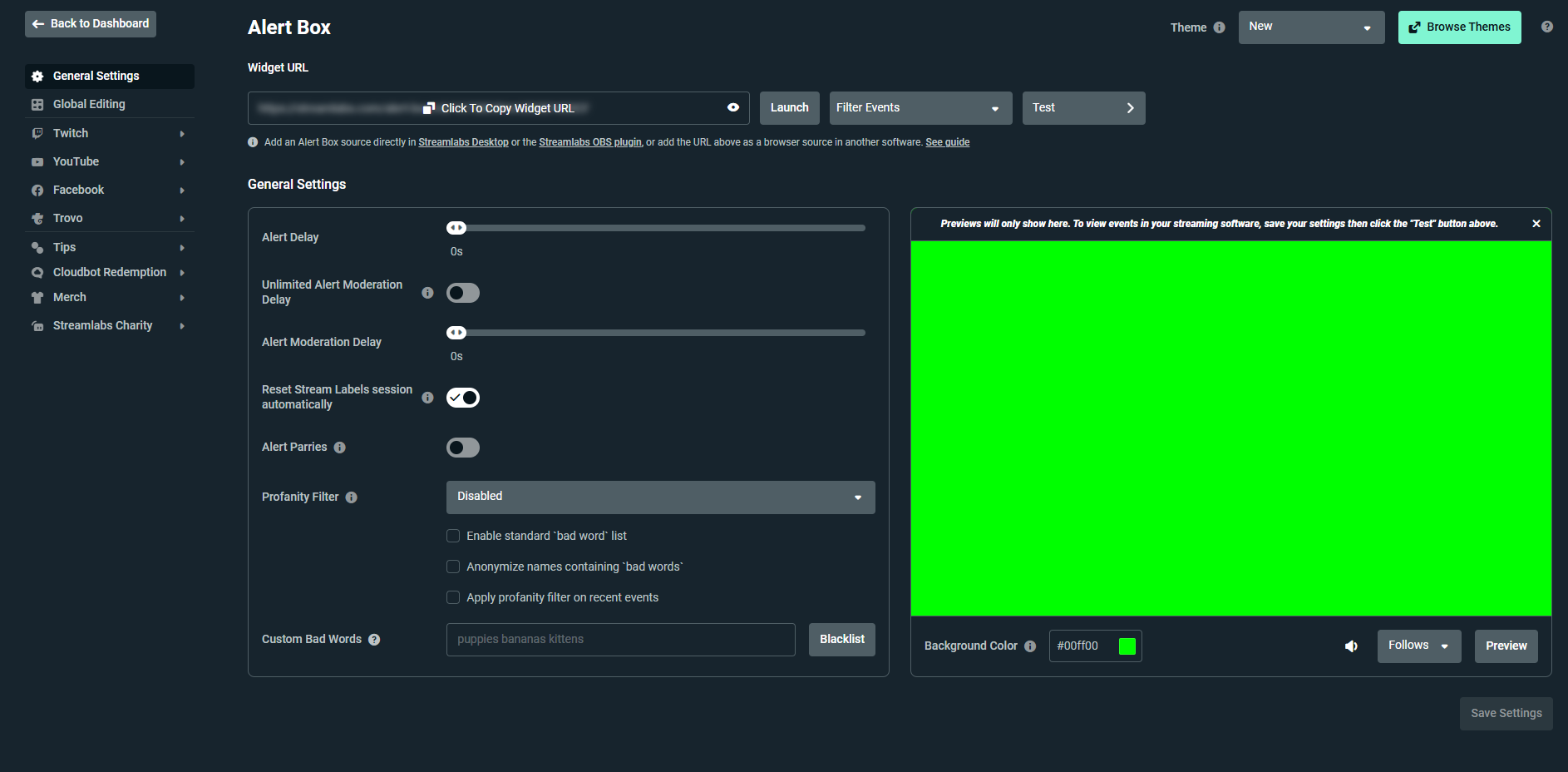Click info icon next to Unlimited Alert Moderation Delay
This screenshot has width=1568, height=772.
(x=427, y=293)
